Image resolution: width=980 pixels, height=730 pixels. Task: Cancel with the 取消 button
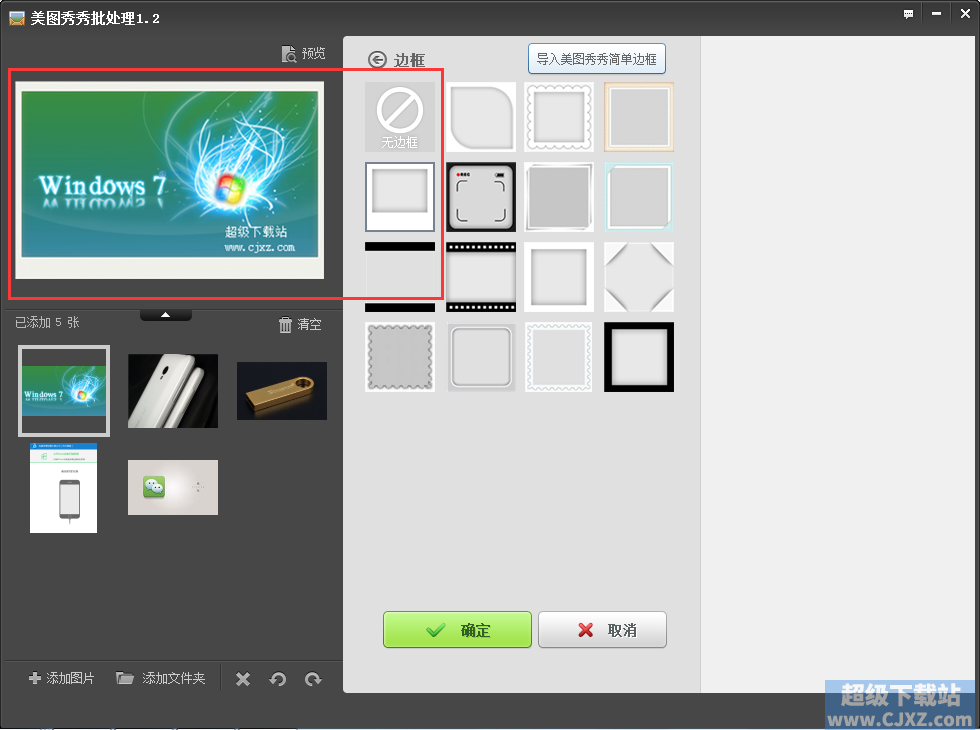click(602, 629)
